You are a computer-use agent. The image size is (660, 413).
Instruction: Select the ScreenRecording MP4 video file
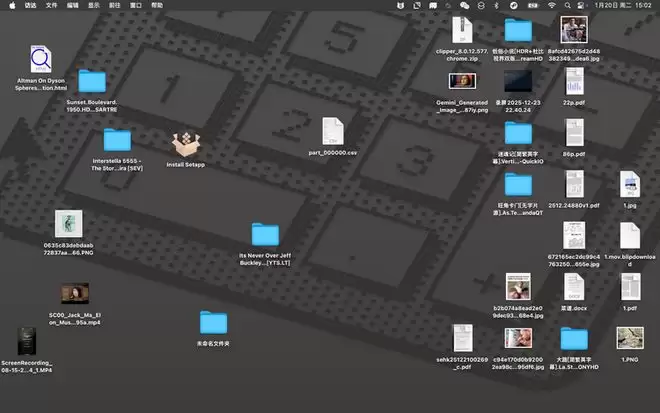click(27, 342)
